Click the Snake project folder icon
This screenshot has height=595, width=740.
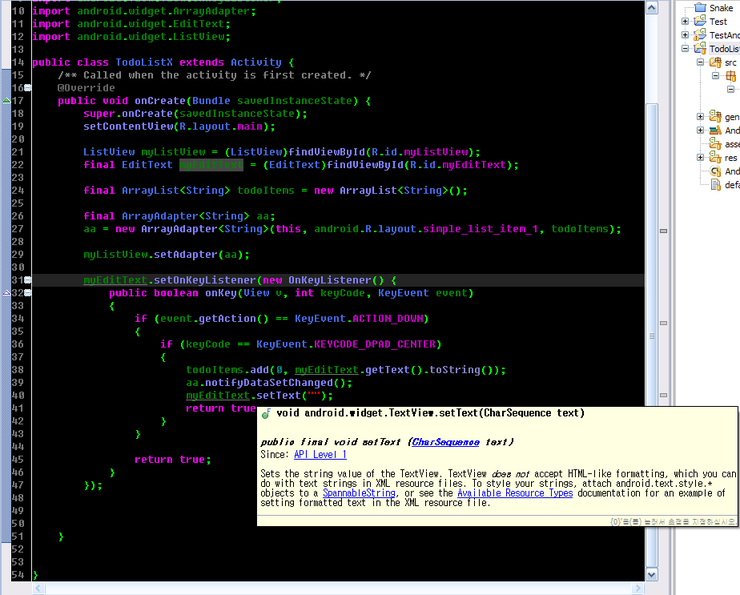pyautogui.click(x=700, y=7)
